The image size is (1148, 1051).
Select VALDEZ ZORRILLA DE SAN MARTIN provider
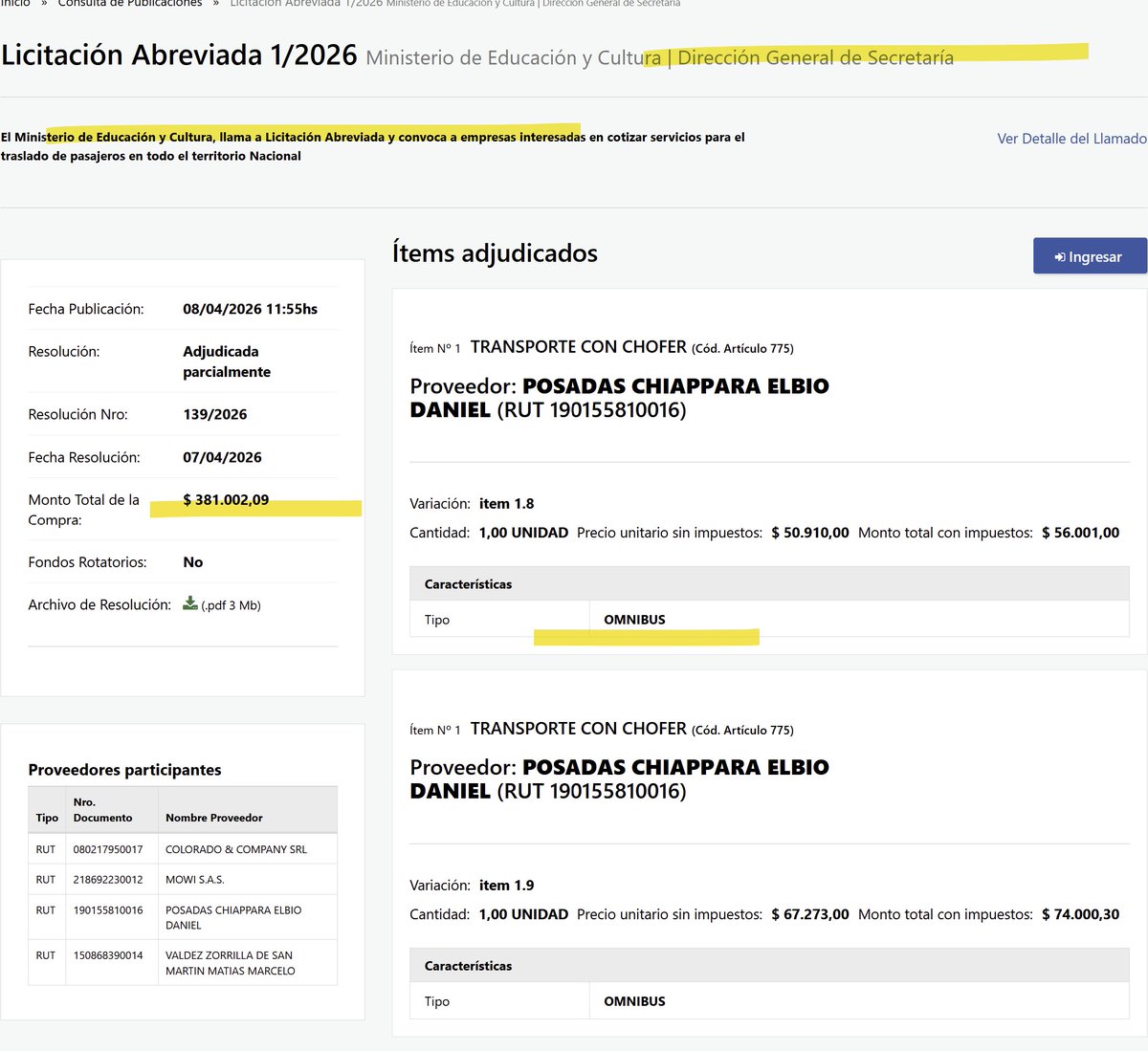coord(231,963)
